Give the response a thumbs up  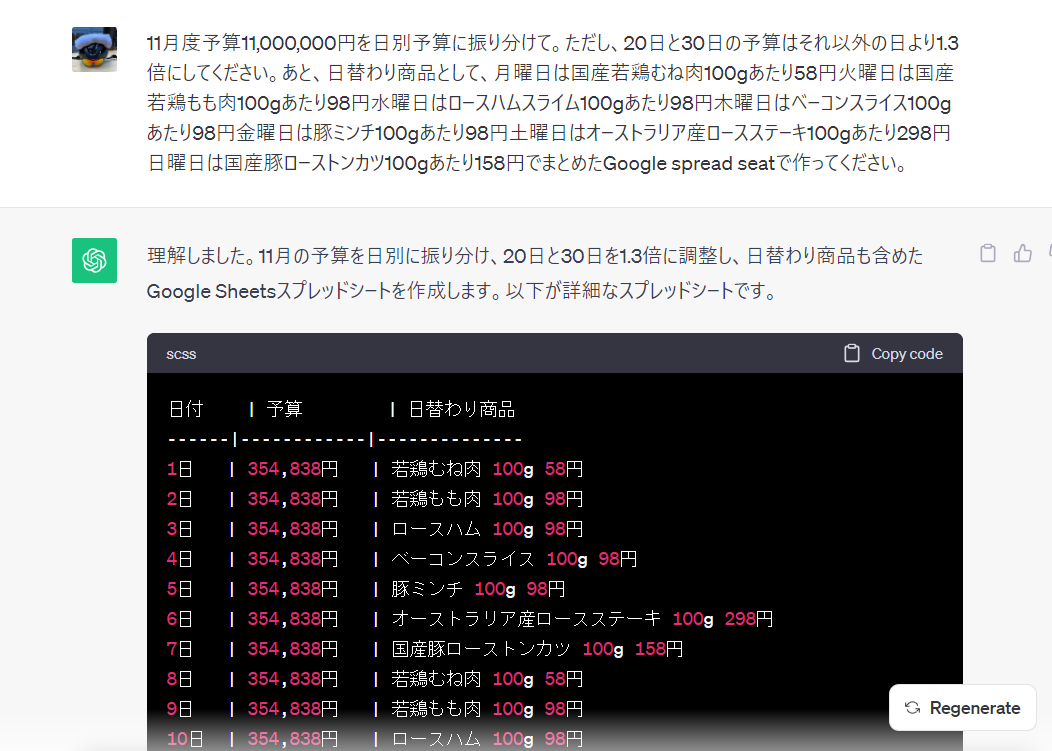point(1022,253)
